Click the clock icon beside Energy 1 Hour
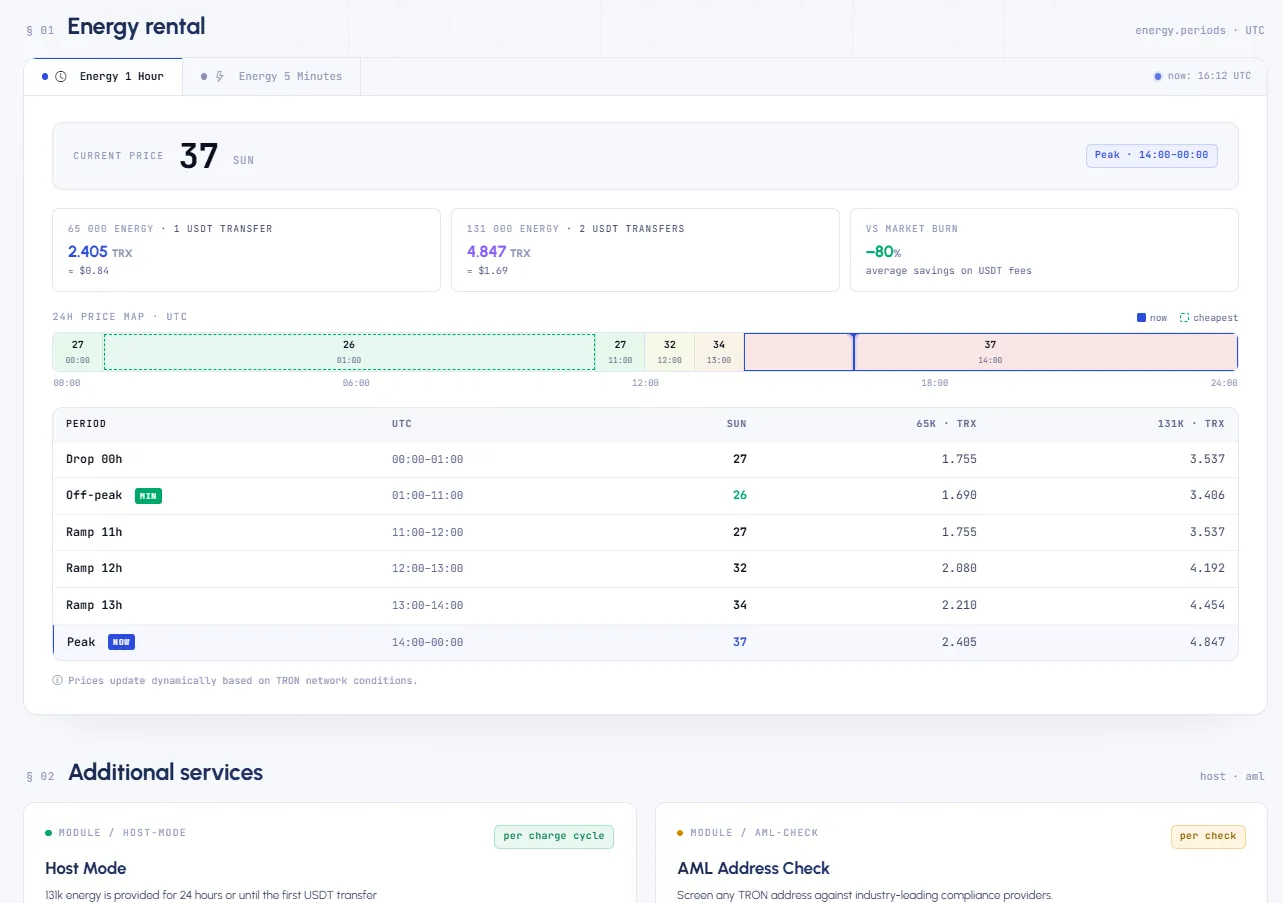The width and height of the screenshot is (1283, 903). [x=61, y=76]
